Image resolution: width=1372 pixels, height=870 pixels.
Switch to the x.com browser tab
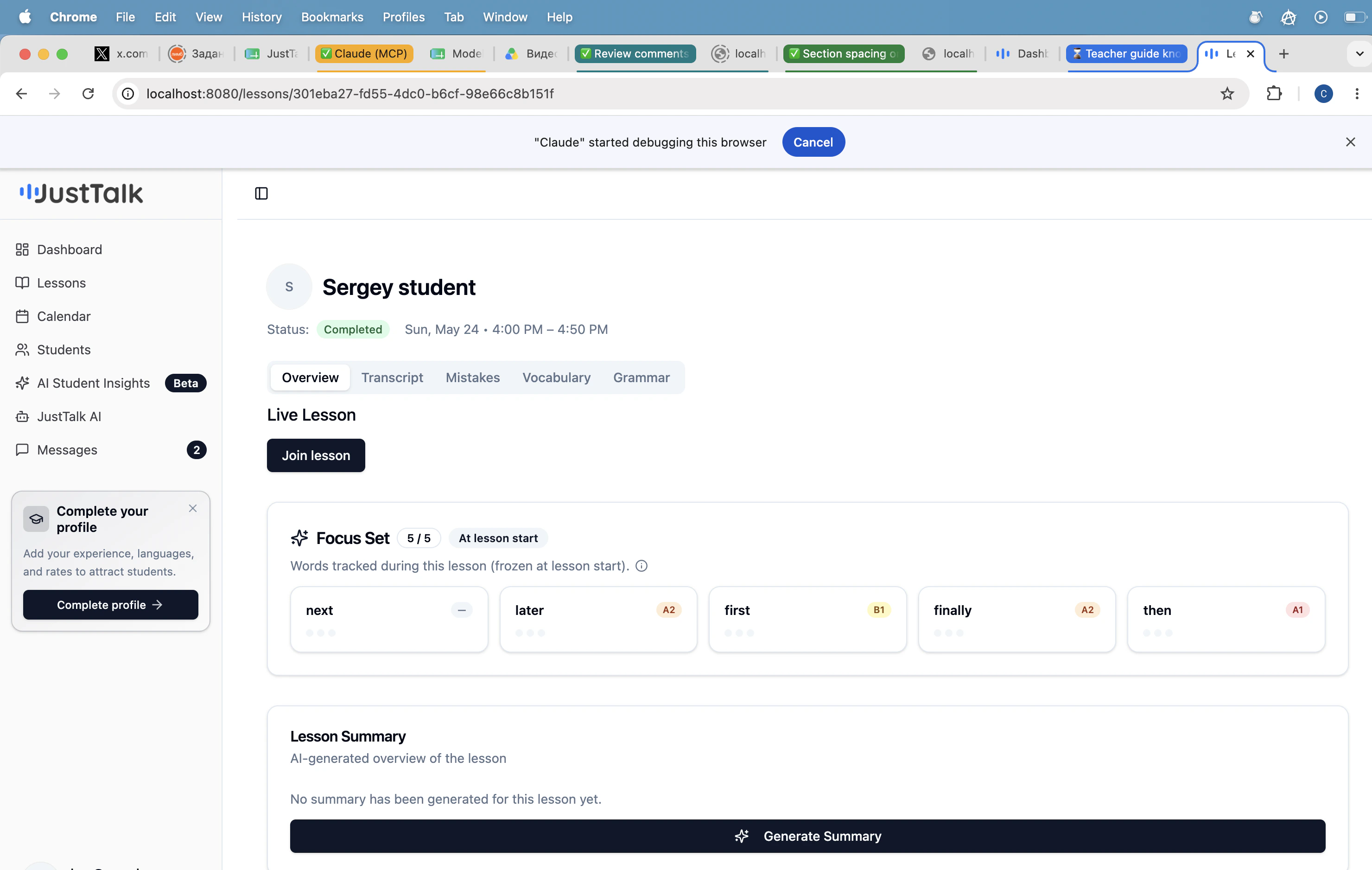pos(121,54)
